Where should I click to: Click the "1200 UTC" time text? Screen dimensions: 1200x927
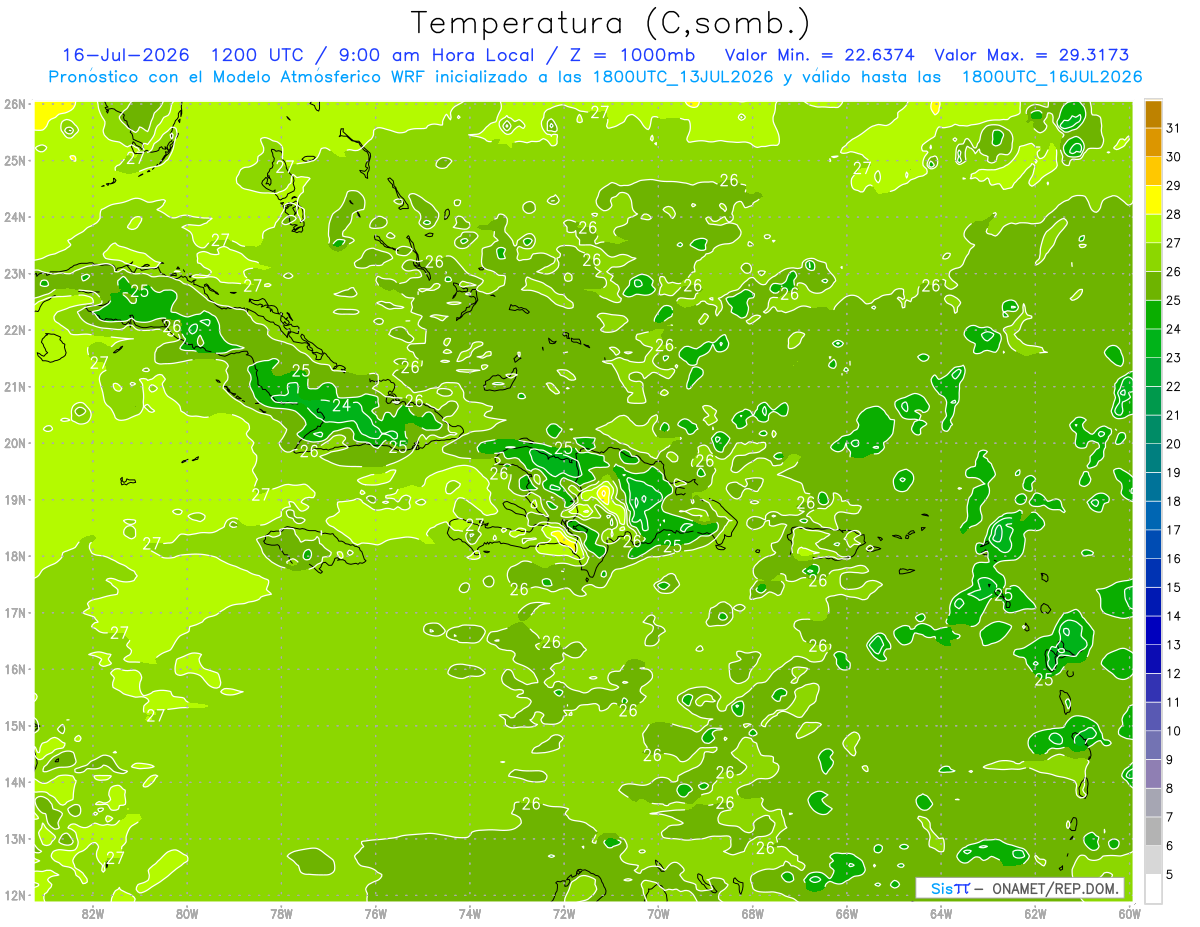tap(258, 55)
